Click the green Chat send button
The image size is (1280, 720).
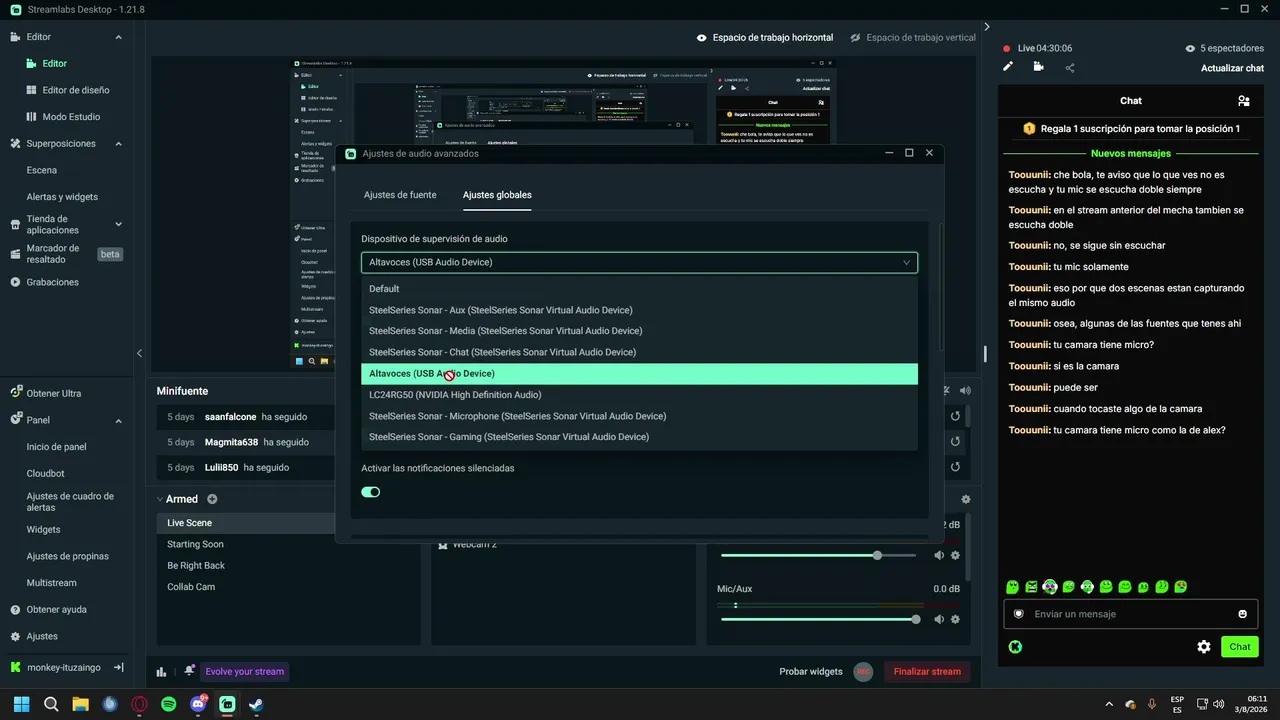(1240, 647)
